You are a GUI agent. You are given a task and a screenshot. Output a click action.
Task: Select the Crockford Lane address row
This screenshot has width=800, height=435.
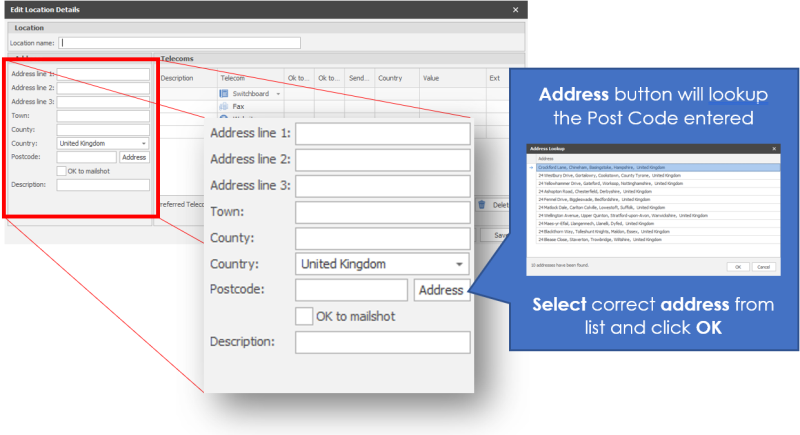[600, 167]
